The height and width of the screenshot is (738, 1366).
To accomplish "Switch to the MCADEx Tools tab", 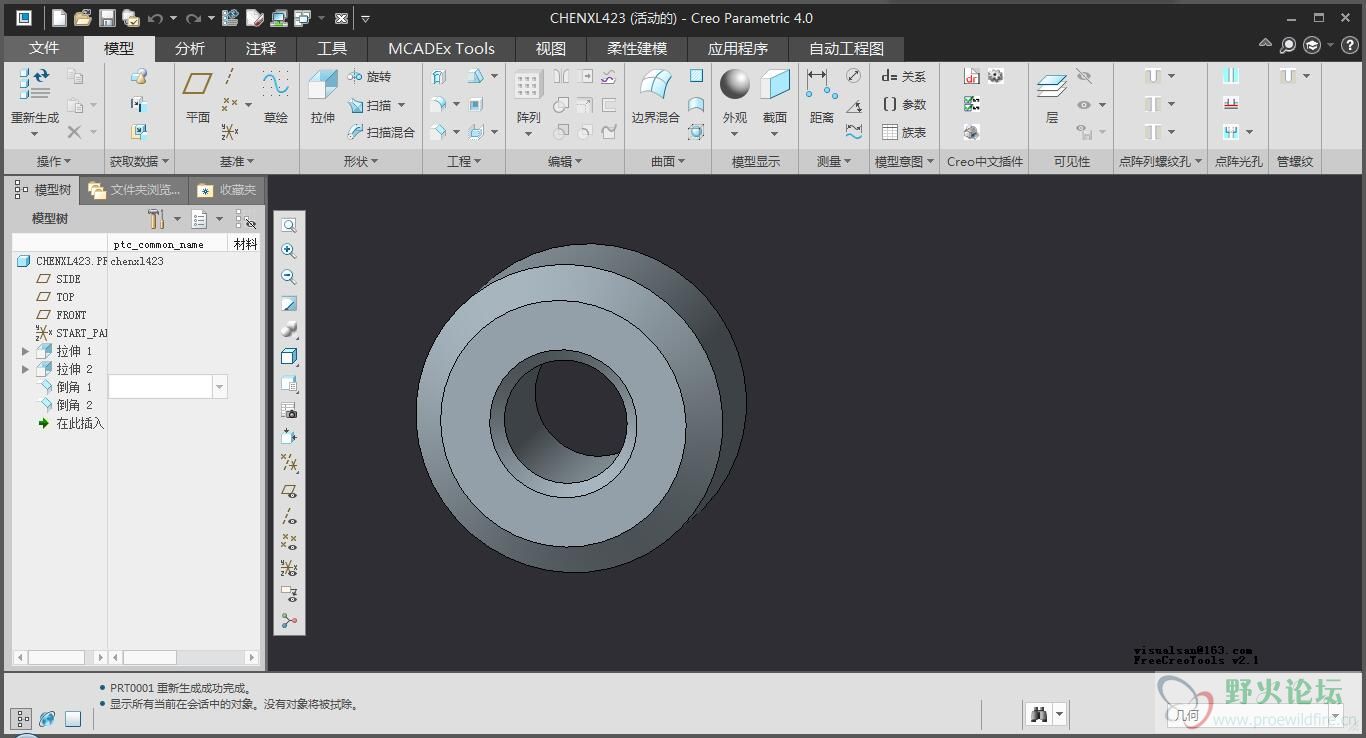I will tap(441, 48).
